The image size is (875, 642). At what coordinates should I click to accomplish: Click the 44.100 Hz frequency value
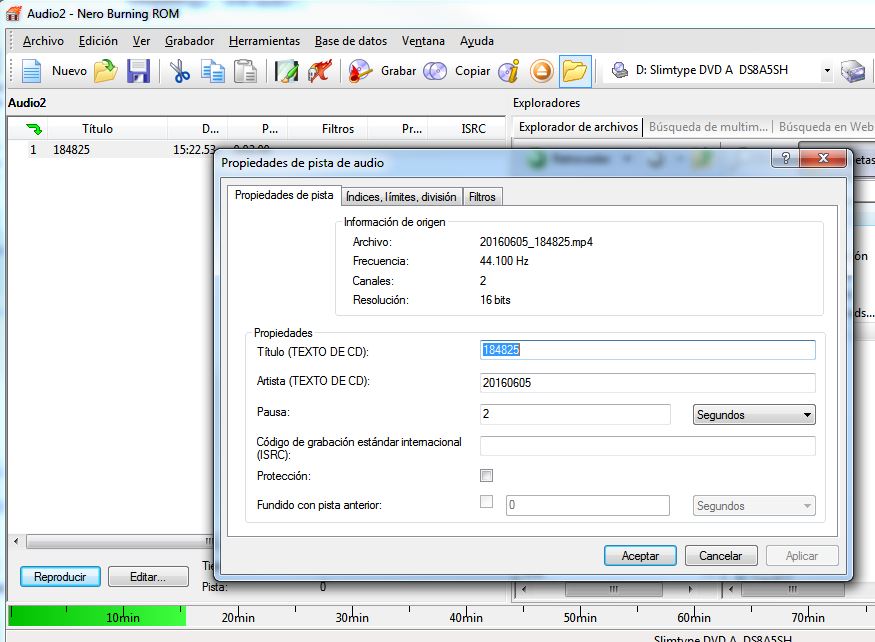(504, 261)
